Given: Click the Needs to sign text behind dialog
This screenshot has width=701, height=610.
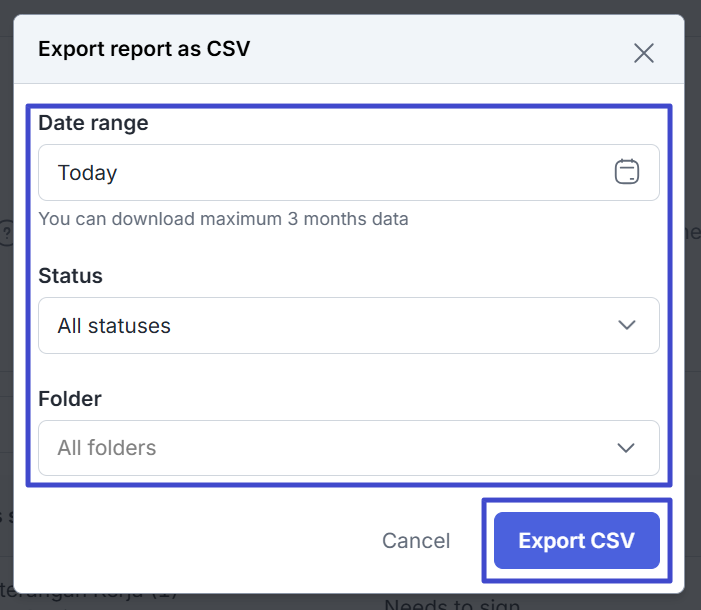Looking at the screenshot, I should pyautogui.click(x=452, y=604).
